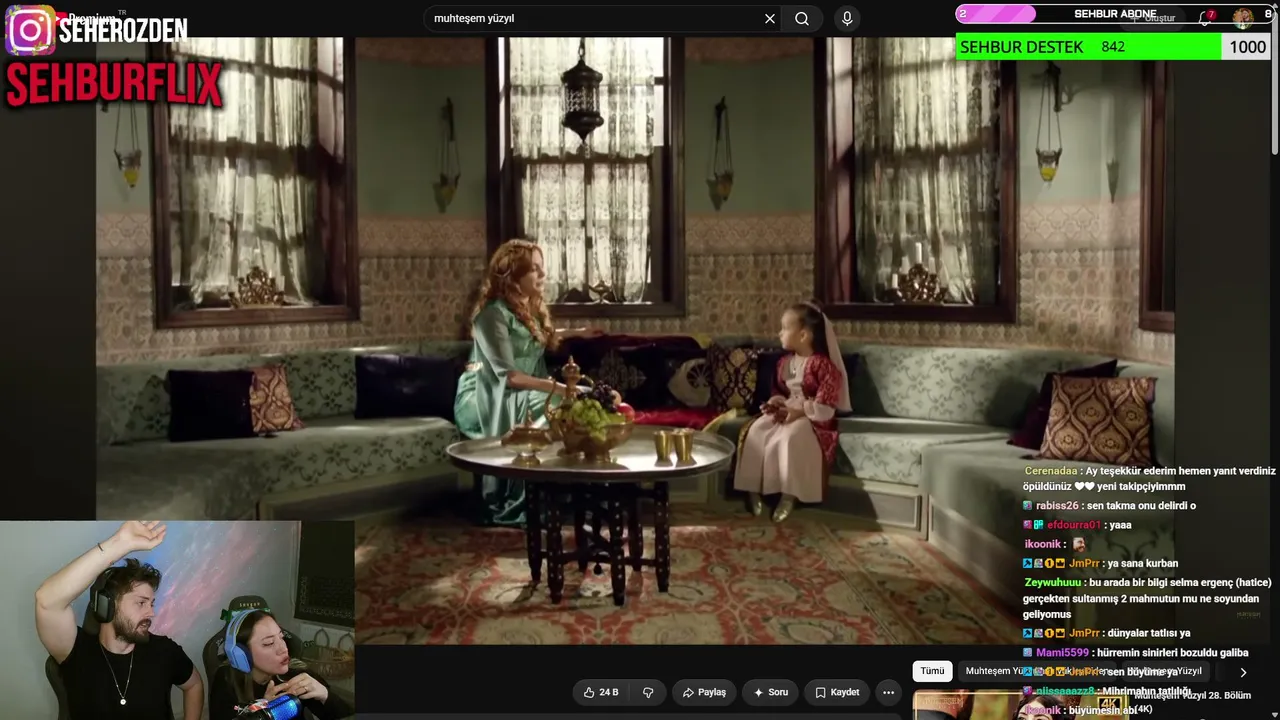1280x720 pixels.
Task: Start voice search with the microphone
Action: (x=847, y=19)
